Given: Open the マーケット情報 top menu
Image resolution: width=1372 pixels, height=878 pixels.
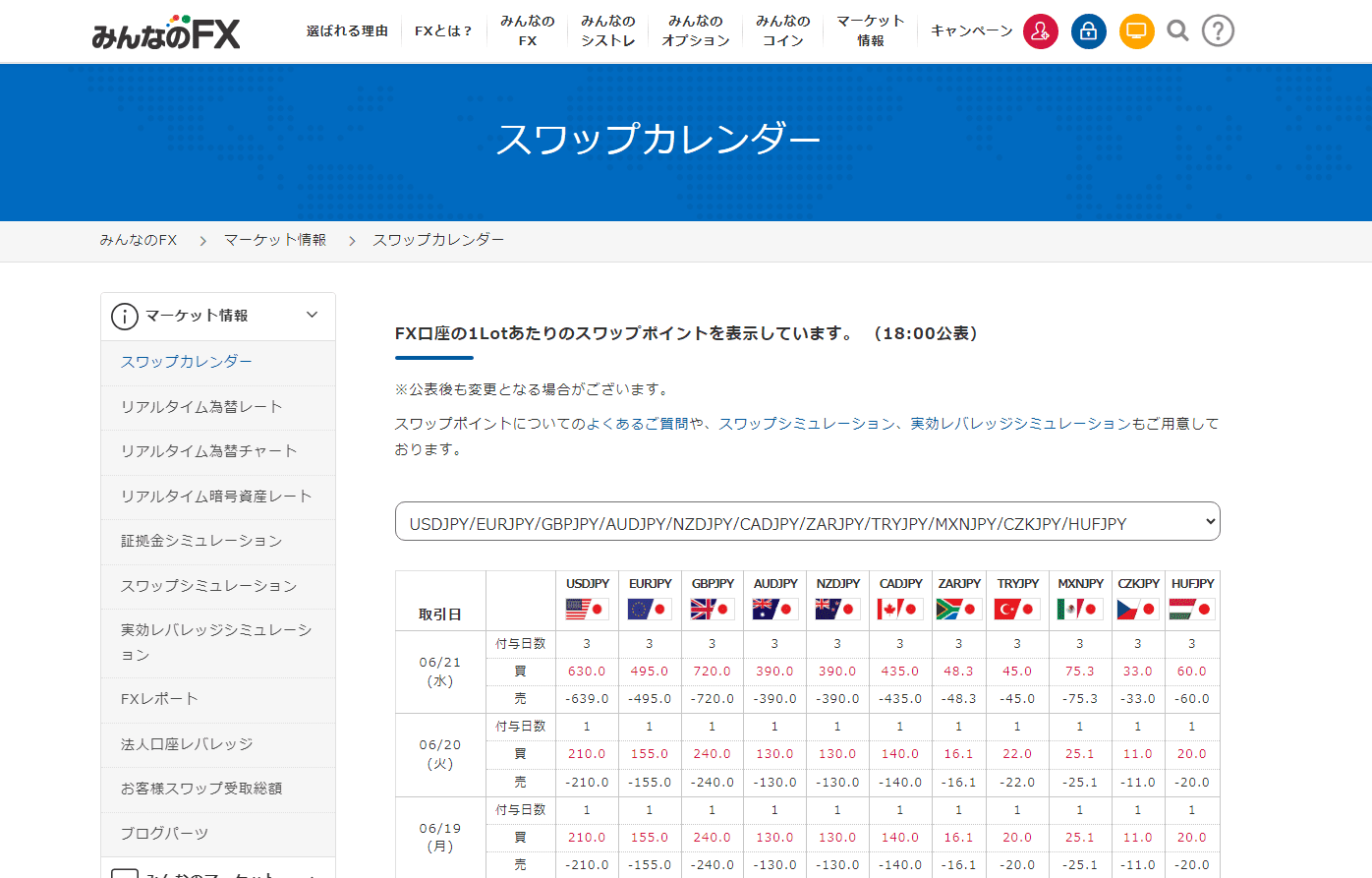Looking at the screenshot, I should point(871,30).
